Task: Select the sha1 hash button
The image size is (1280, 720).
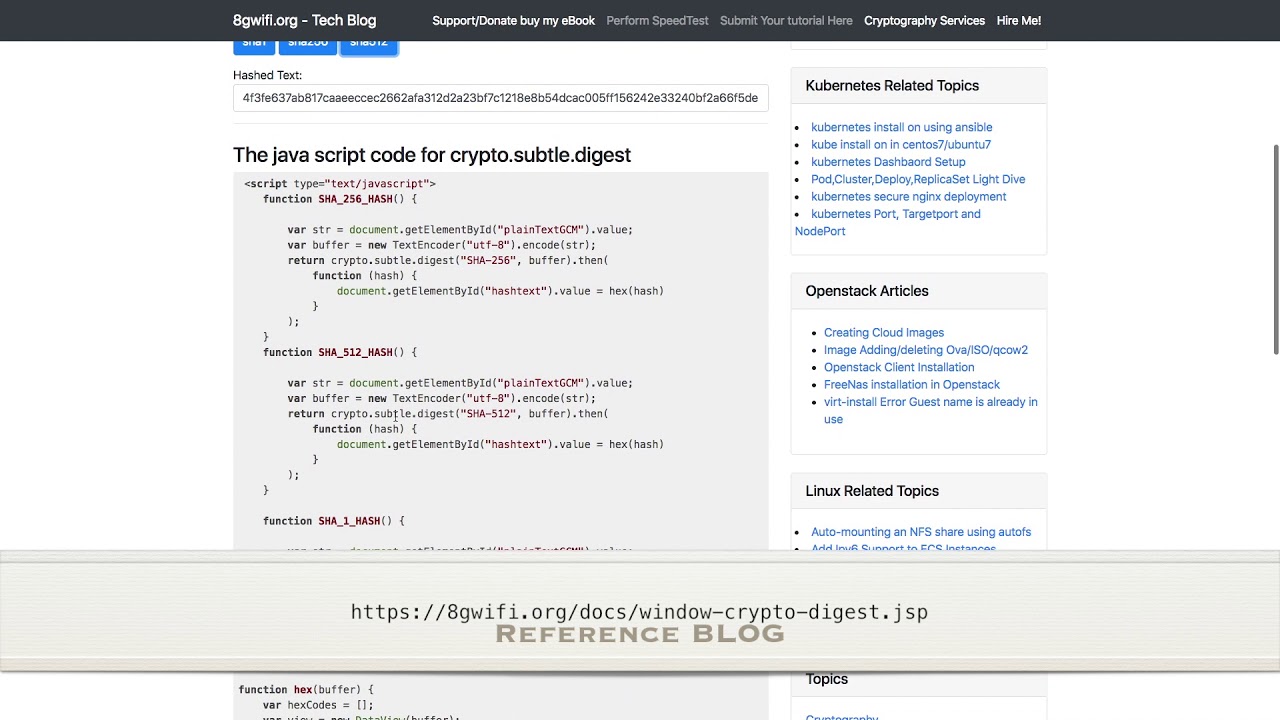Action: (x=254, y=45)
